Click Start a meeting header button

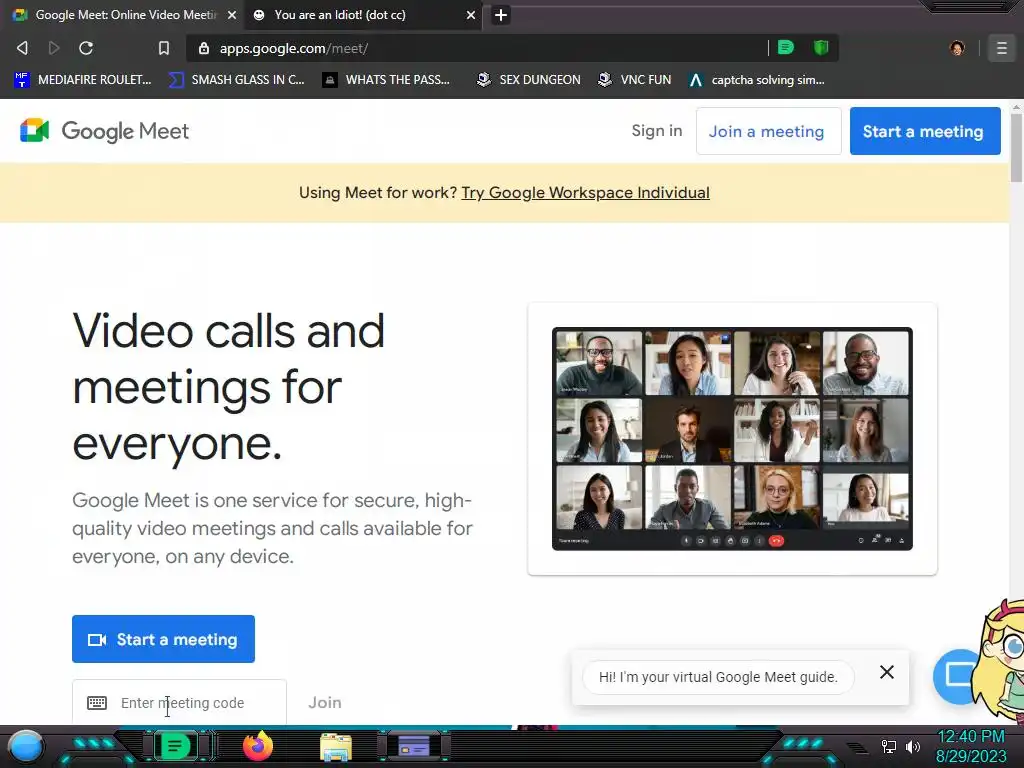[925, 131]
